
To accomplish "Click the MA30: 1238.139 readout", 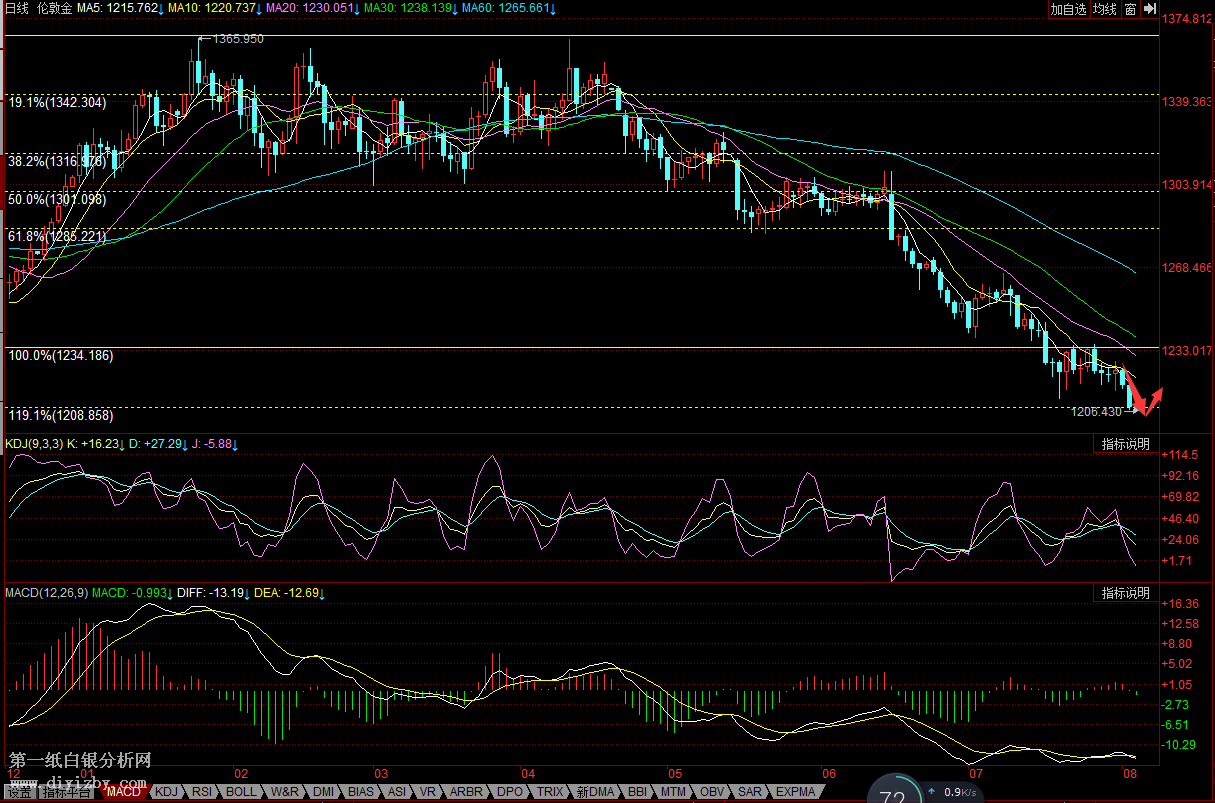I will (x=409, y=8).
